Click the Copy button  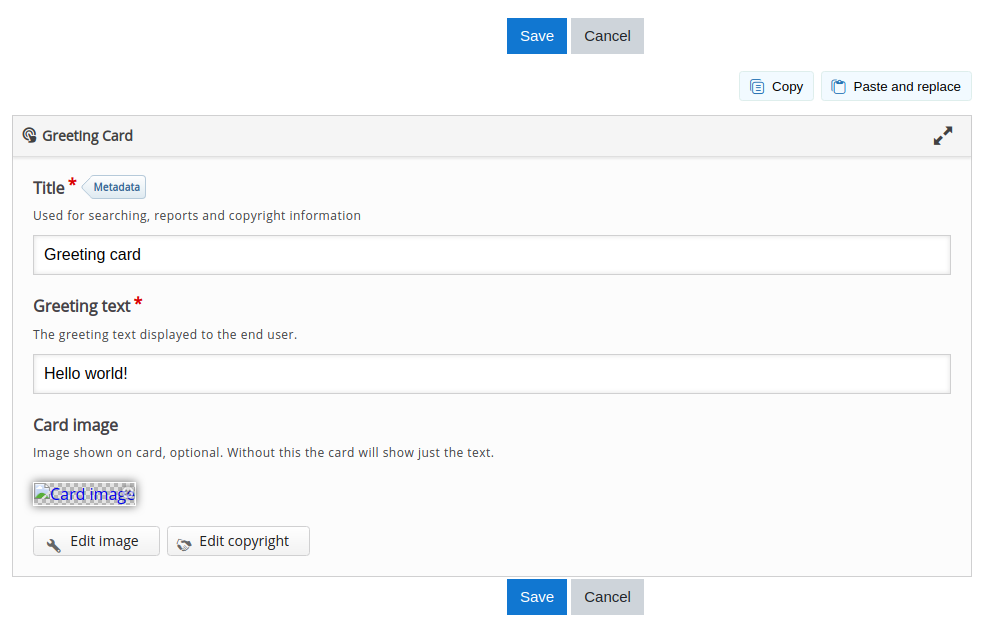pos(776,86)
